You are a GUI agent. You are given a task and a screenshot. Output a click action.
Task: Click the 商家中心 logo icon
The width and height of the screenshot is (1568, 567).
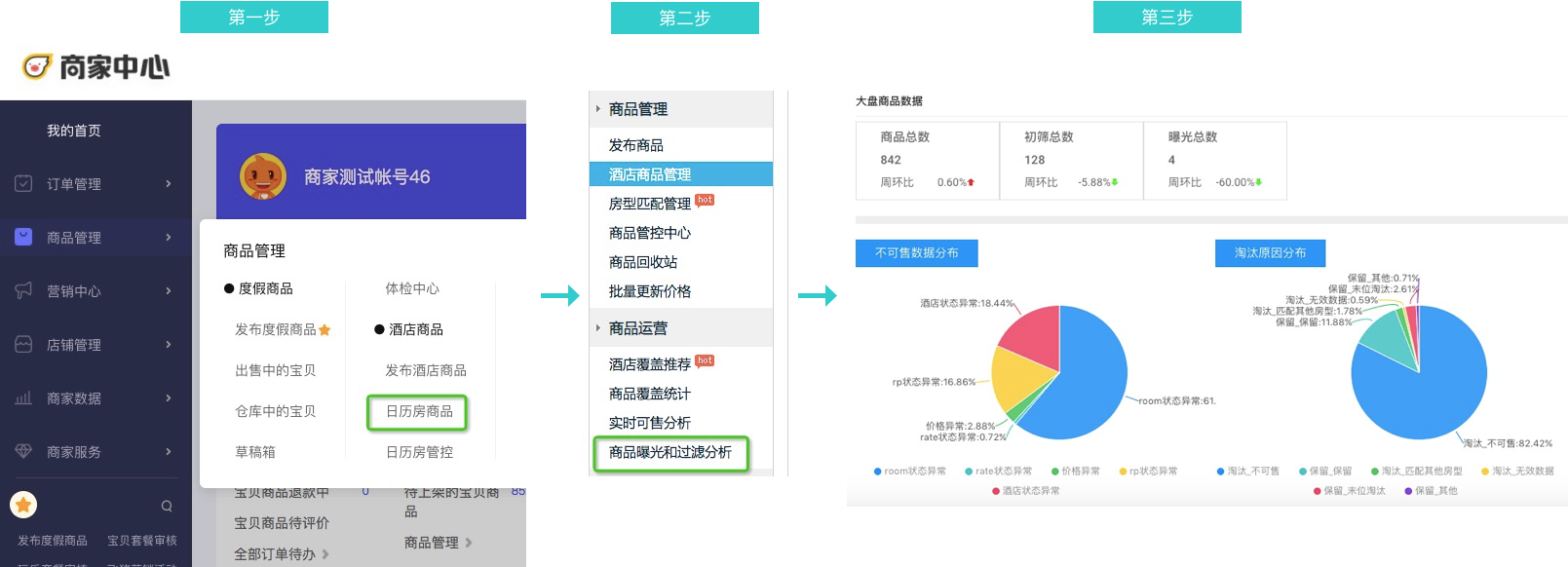click(36, 66)
